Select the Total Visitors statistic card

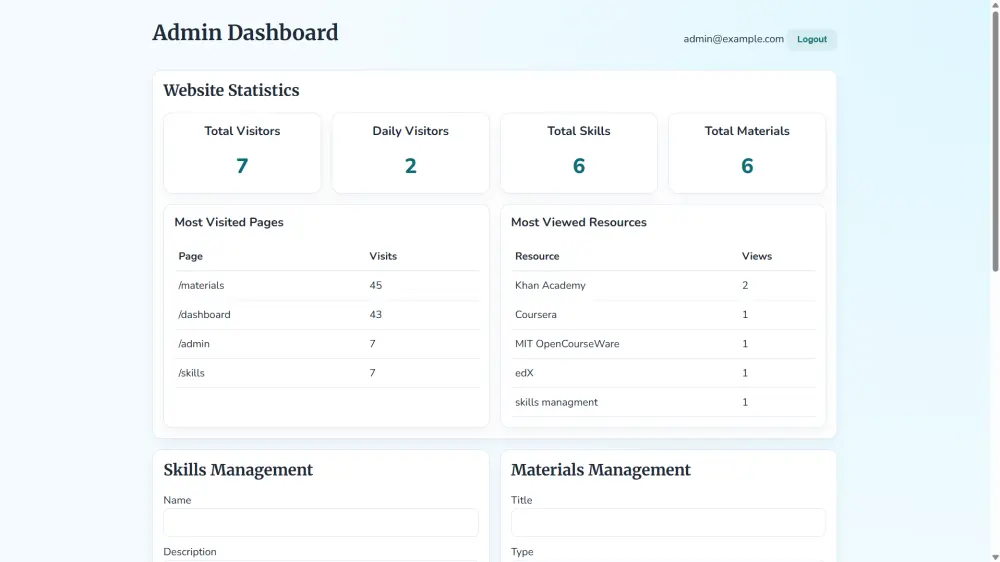click(242, 152)
